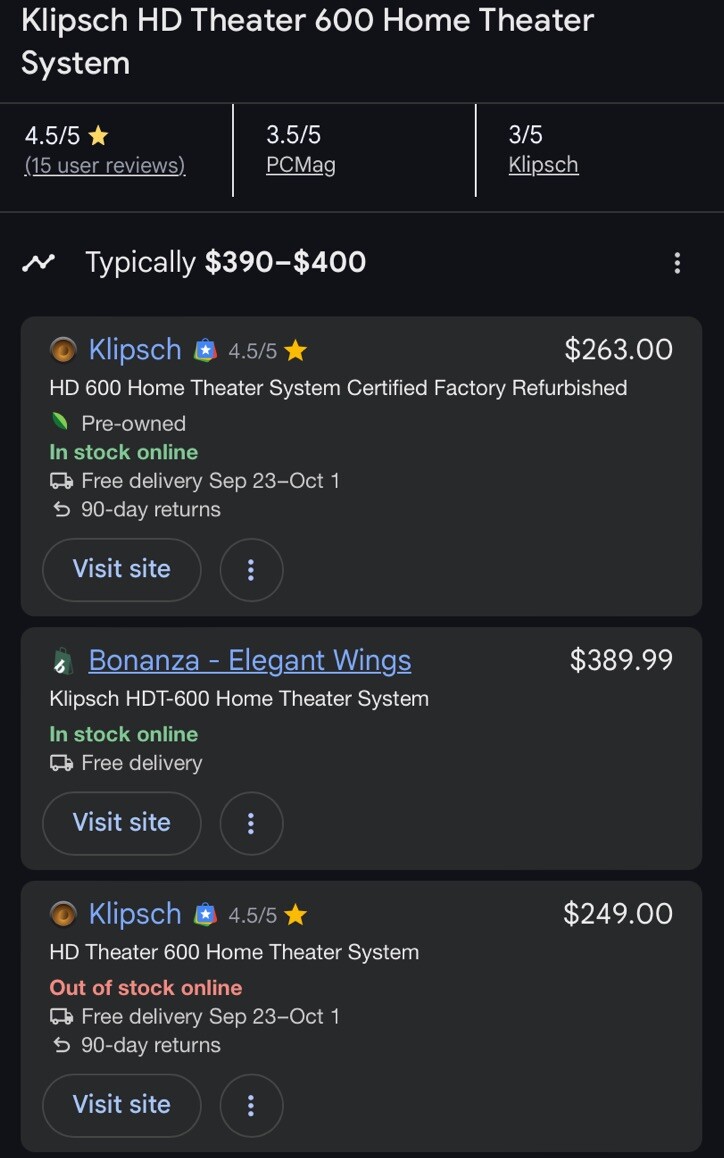
Task: Click the delivery truck icon on Bonanza listing
Action: (x=61, y=764)
